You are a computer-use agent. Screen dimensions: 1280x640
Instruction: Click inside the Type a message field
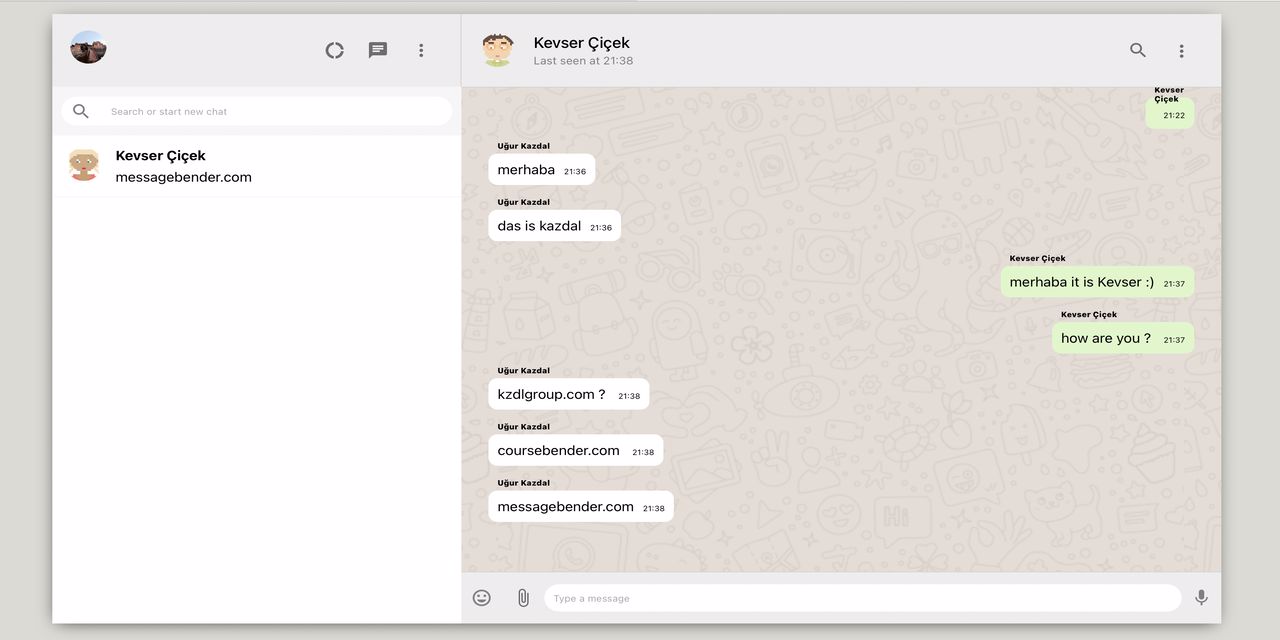pyautogui.click(x=862, y=597)
